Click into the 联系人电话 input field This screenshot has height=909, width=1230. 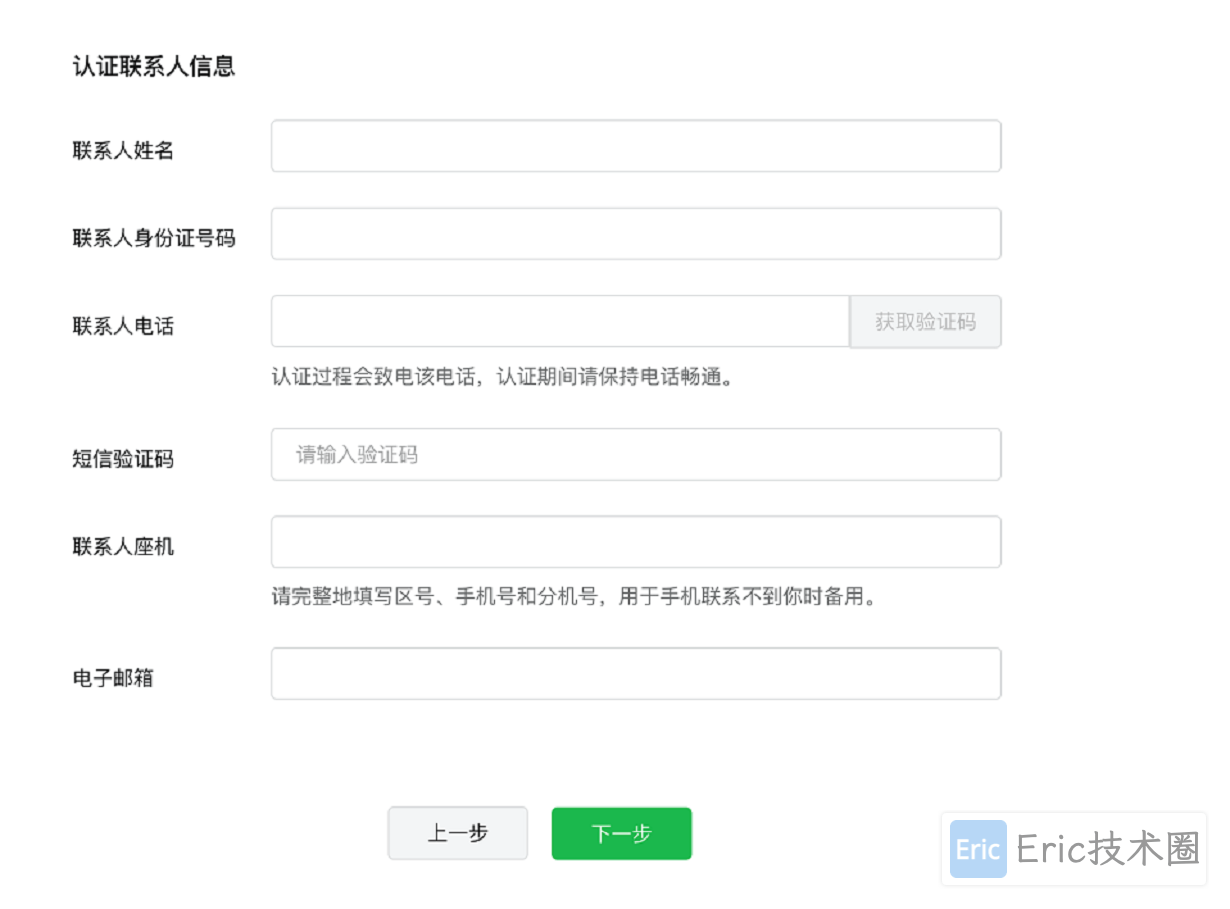pyautogui.click(x=560, y=322)
